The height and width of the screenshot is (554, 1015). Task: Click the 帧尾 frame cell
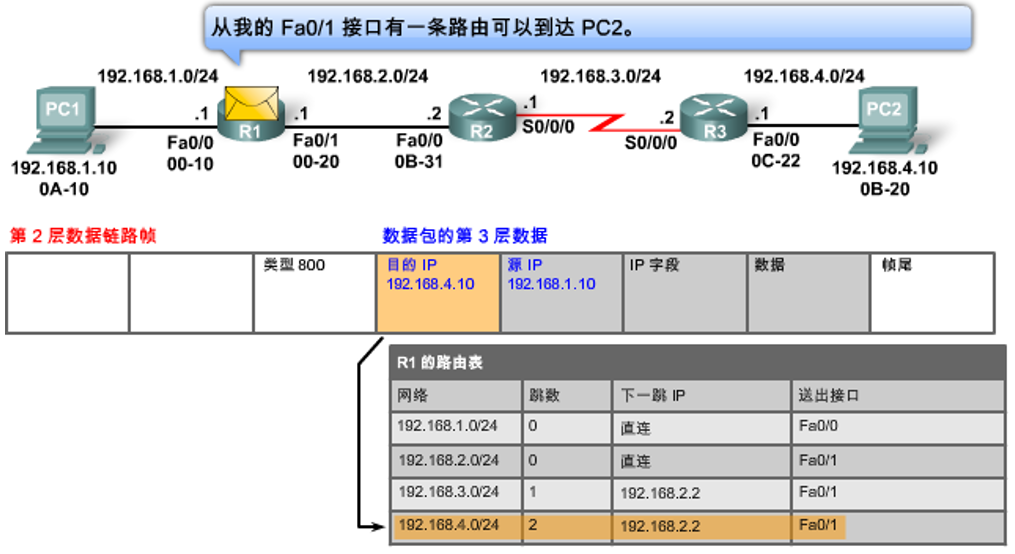coord(932,293)
